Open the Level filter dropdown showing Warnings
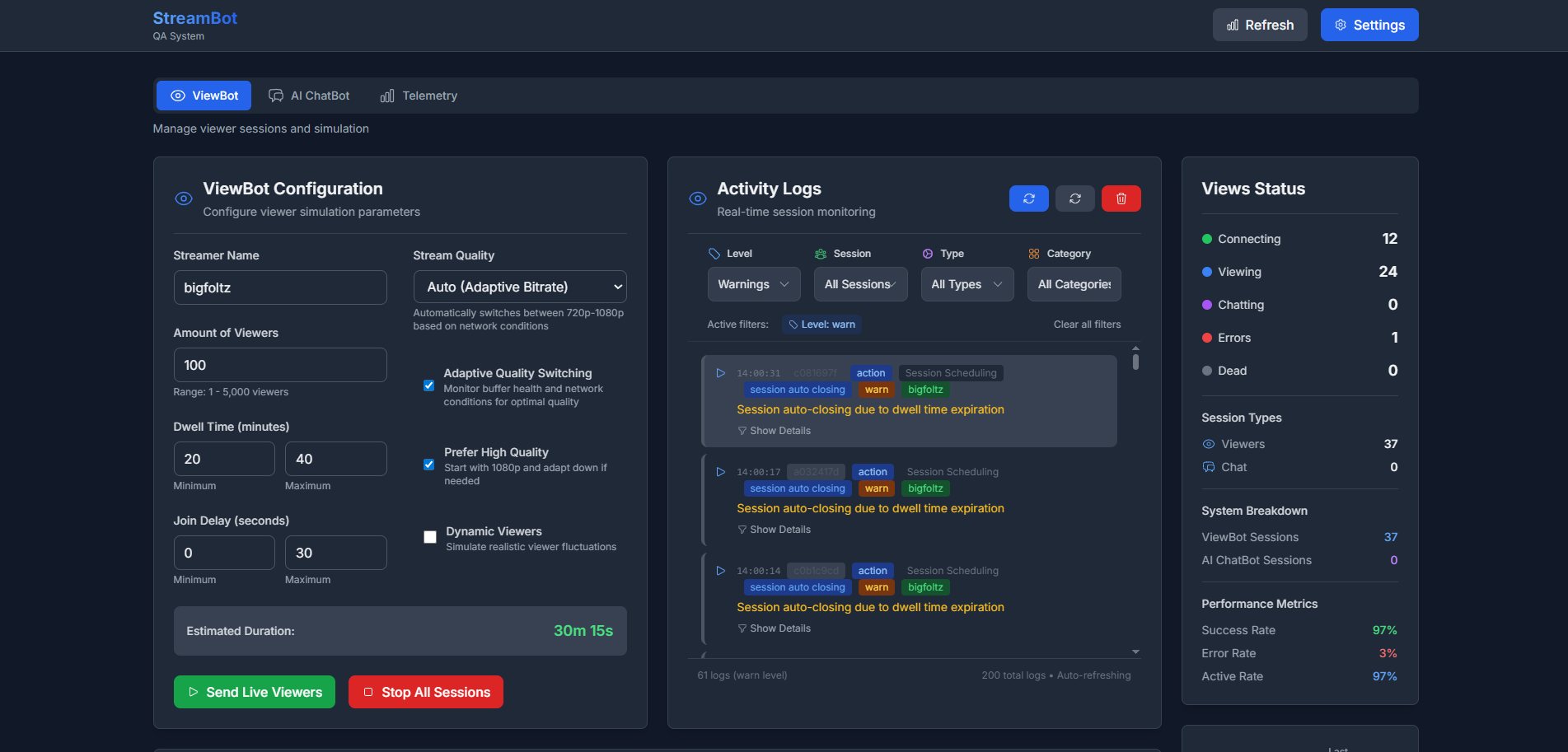The image size is (1568, 752). pyautogui.click(x=754, y=284)
